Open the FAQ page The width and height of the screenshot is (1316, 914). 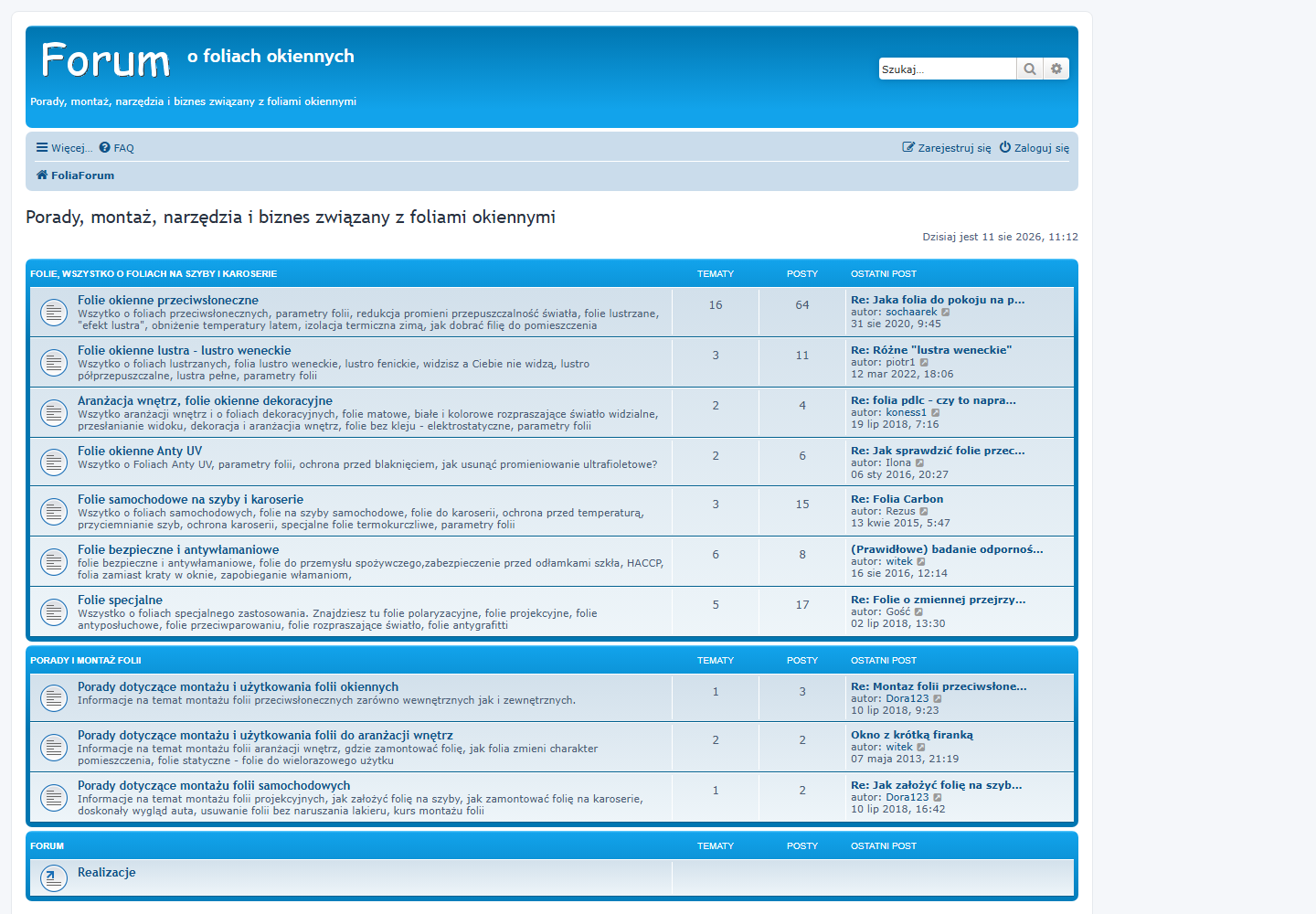[117, 148]
